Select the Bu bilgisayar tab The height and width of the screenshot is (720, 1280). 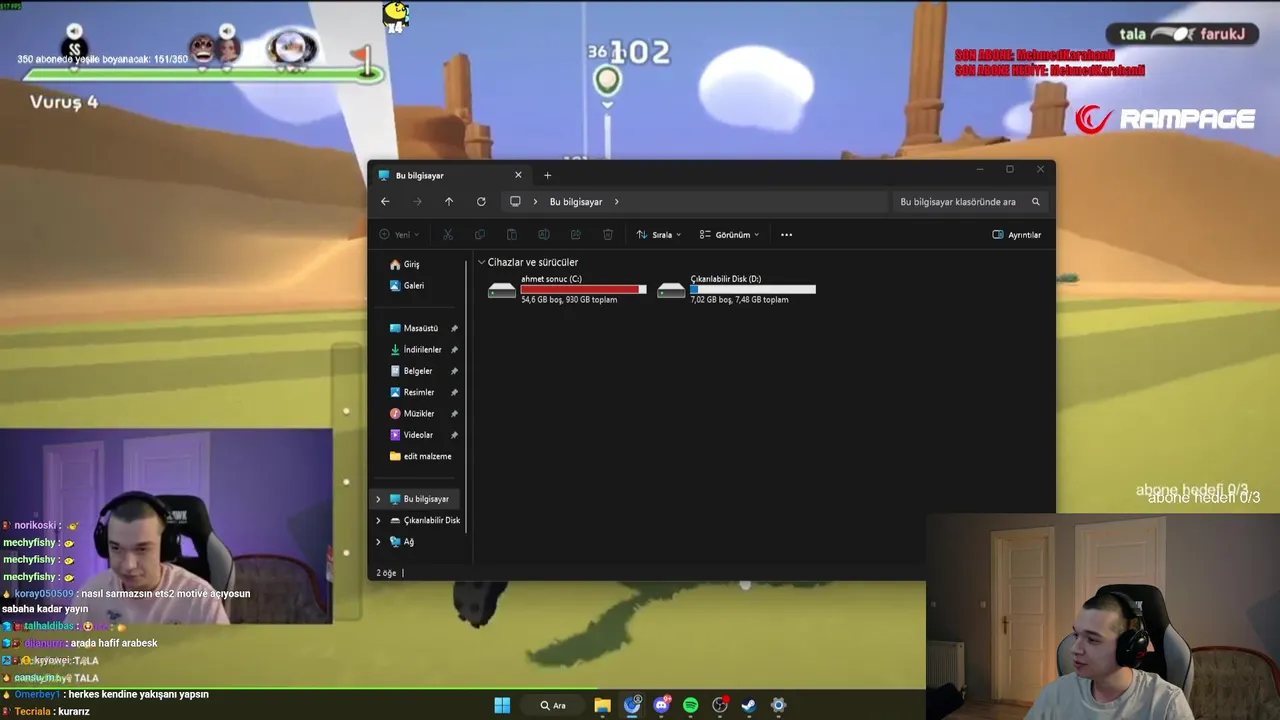tap(448, 175)
